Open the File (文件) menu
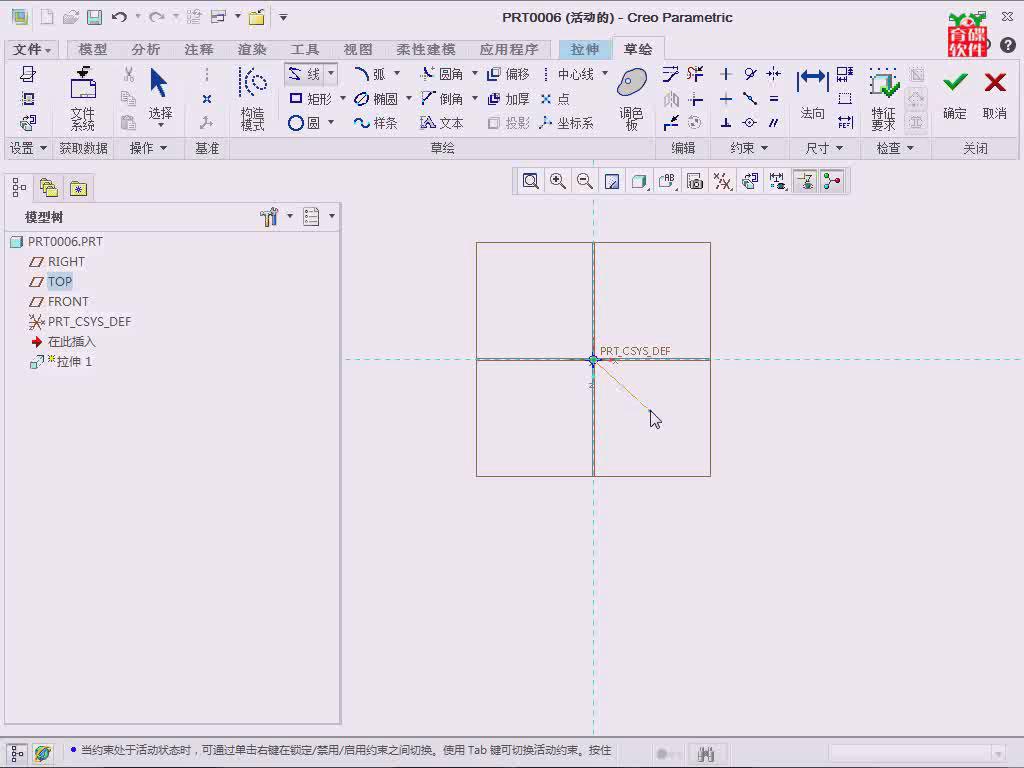The height and width of the screenshot is (768, 1024). pyautogui.click(x=32, y=49)
